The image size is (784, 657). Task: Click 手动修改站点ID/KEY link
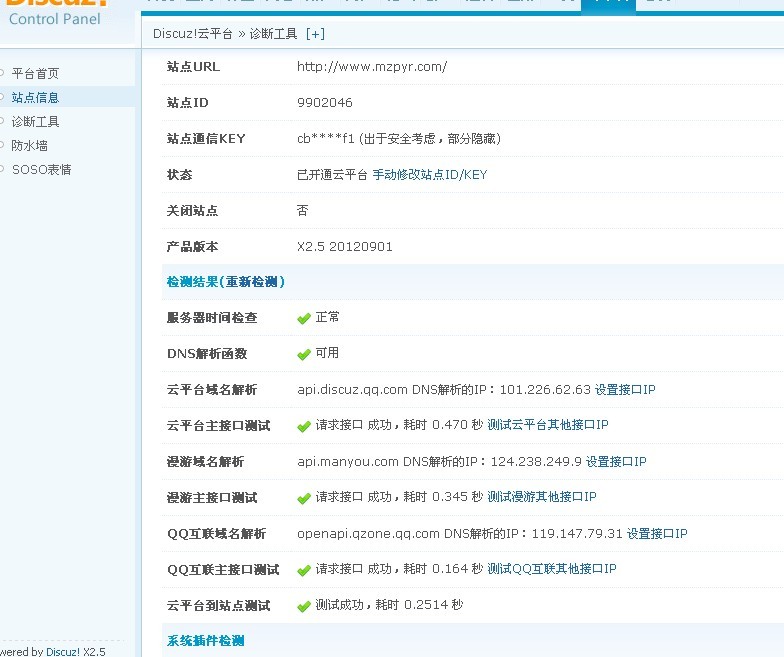click(x=430, y=174)
